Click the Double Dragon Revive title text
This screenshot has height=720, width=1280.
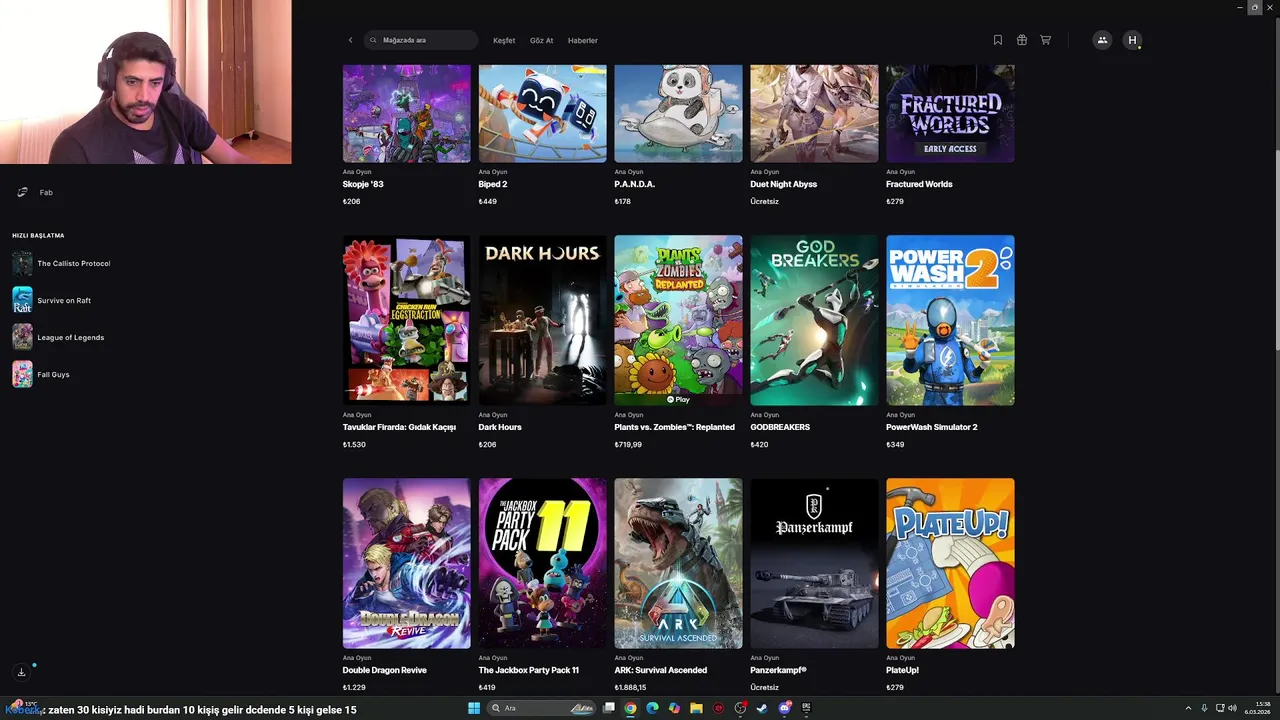coord(385,670)
